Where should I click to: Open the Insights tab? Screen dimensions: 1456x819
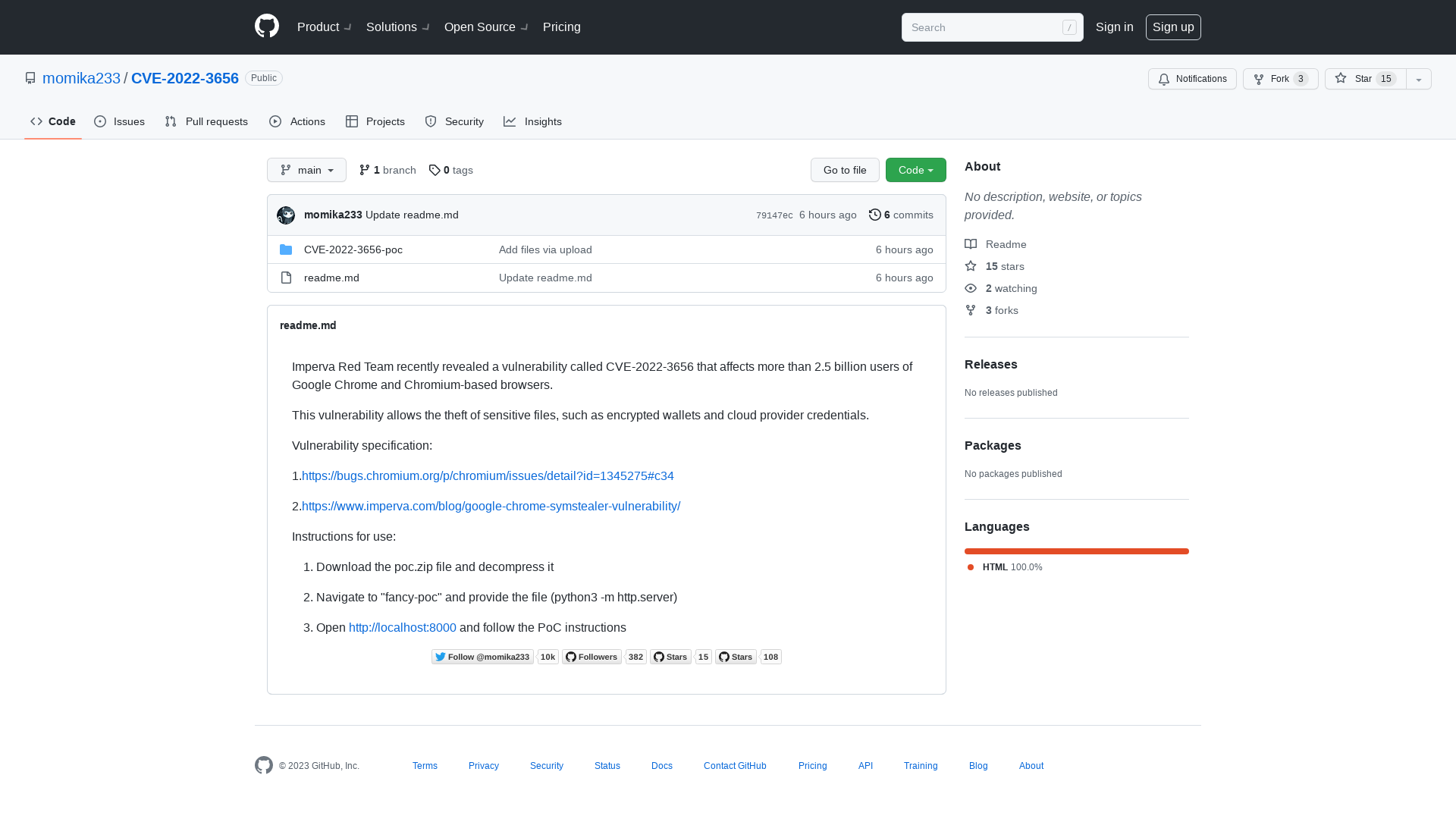(533, 121)
